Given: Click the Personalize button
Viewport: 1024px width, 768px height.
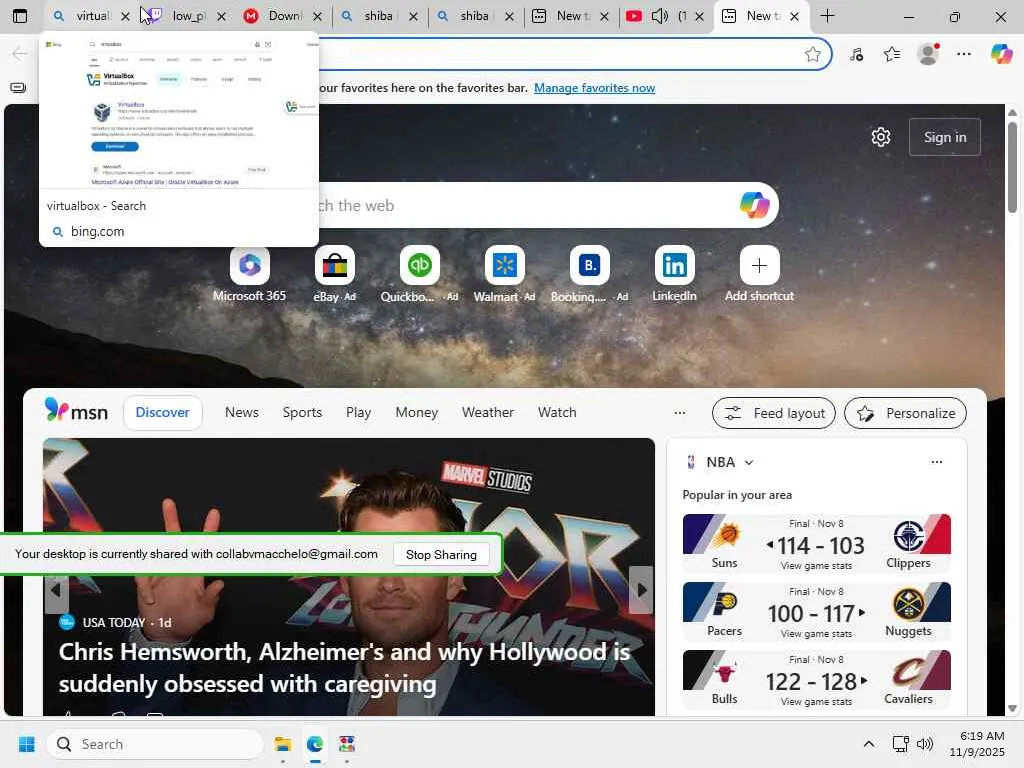Looking at the screenshot, I should (905, 413).
